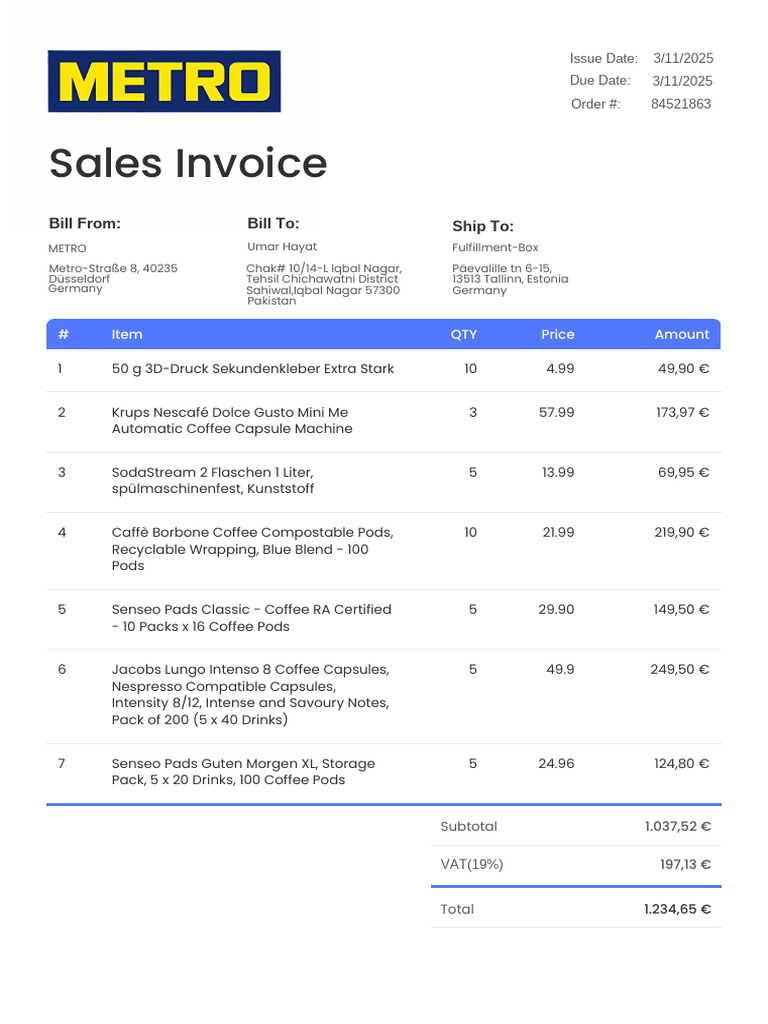Image resolution: width=768 pixels, height=1024 pixels.
Task: Click the SodaStream price 13.99
Action: pyautogui.click(x=558, y=472)
